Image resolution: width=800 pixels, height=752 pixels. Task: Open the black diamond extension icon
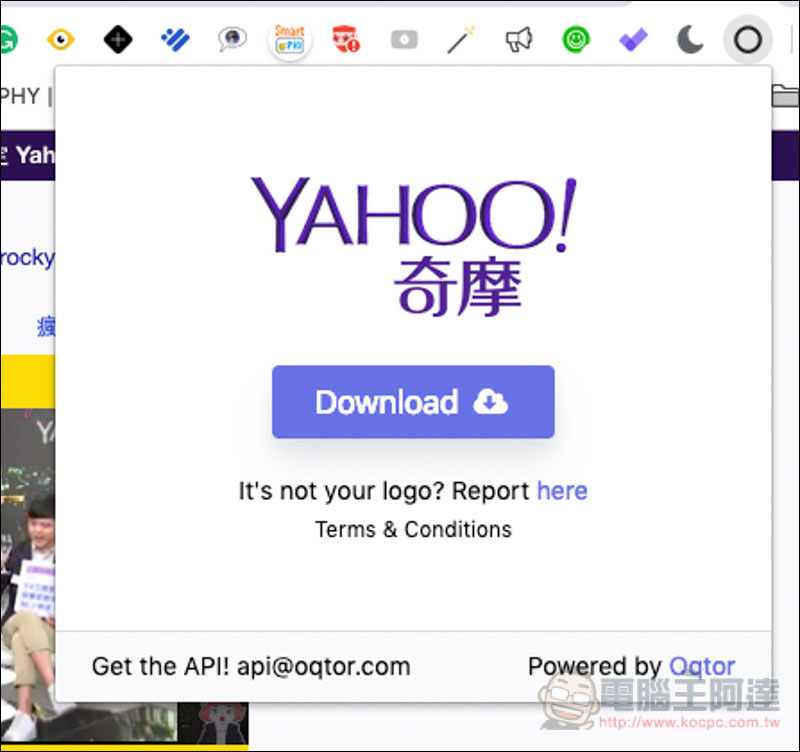click(x=118, y=40)
